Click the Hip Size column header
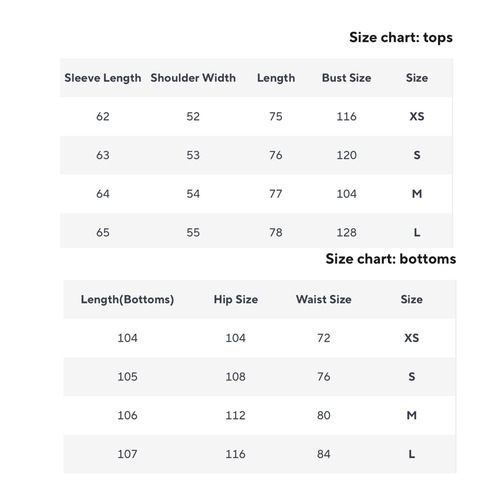500x500 pixels. [236, 299]
